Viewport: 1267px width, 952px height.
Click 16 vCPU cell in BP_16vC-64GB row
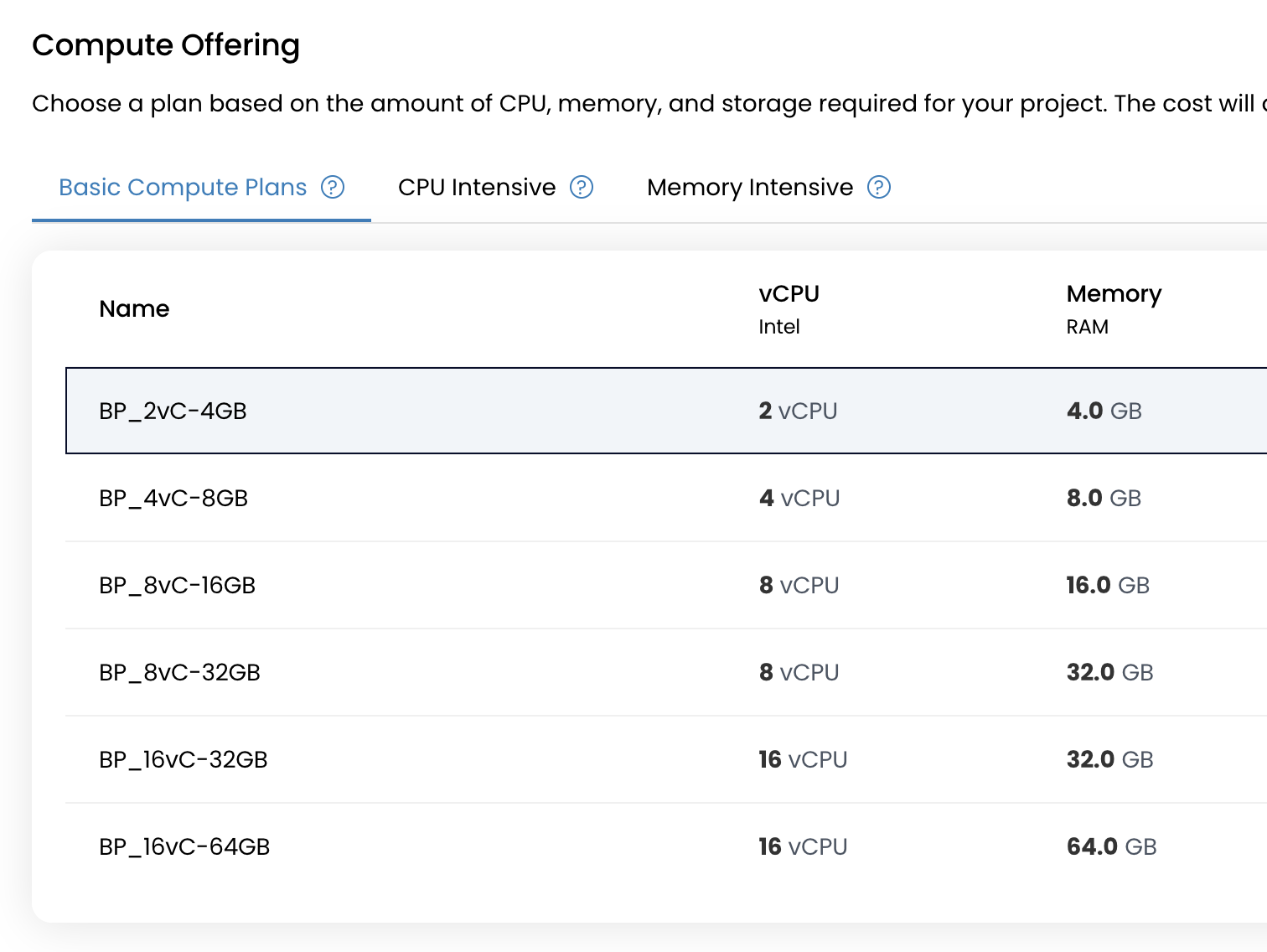[803, 846]
